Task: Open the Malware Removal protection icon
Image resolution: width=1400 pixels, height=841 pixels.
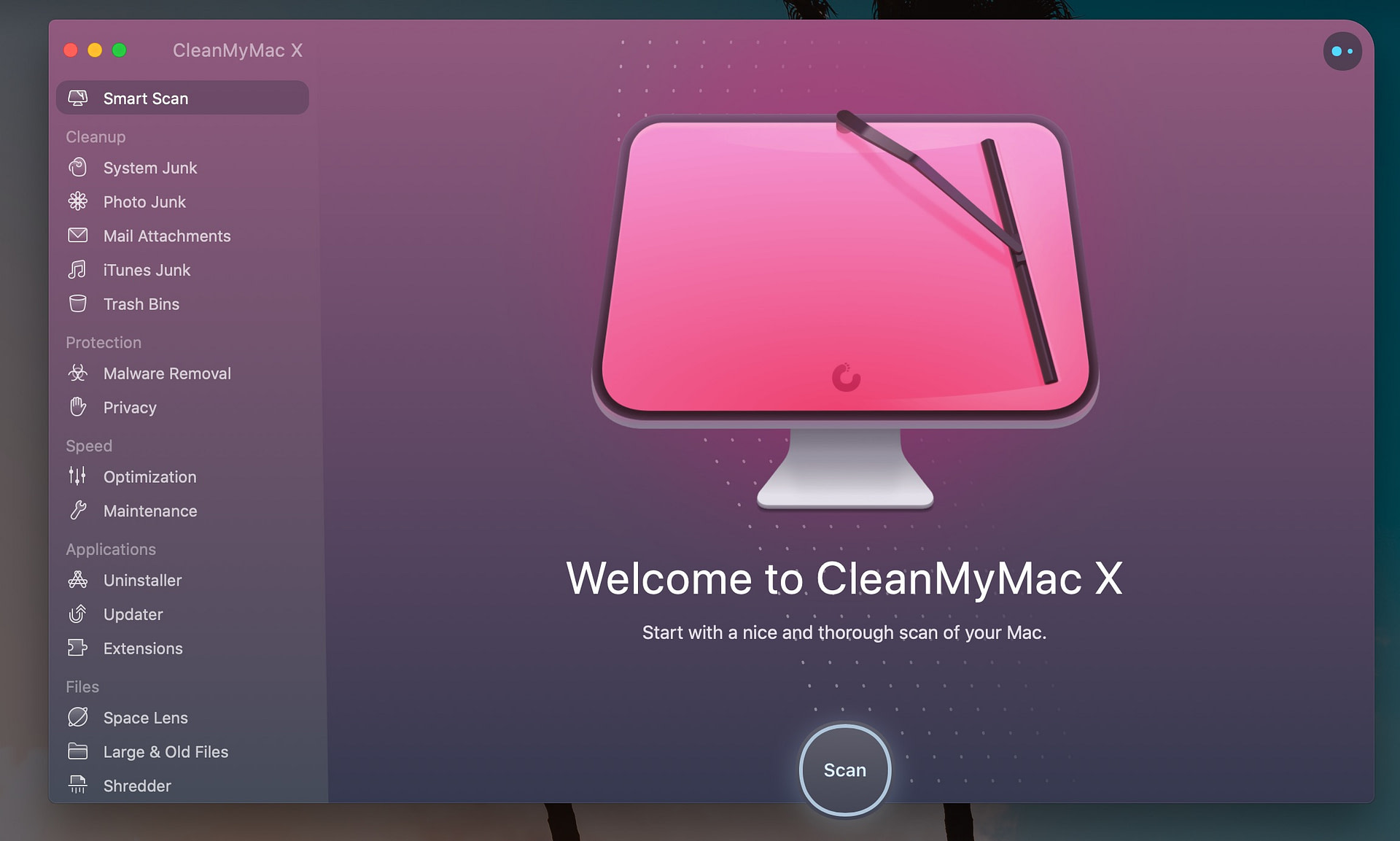Action: click(79, 373)
